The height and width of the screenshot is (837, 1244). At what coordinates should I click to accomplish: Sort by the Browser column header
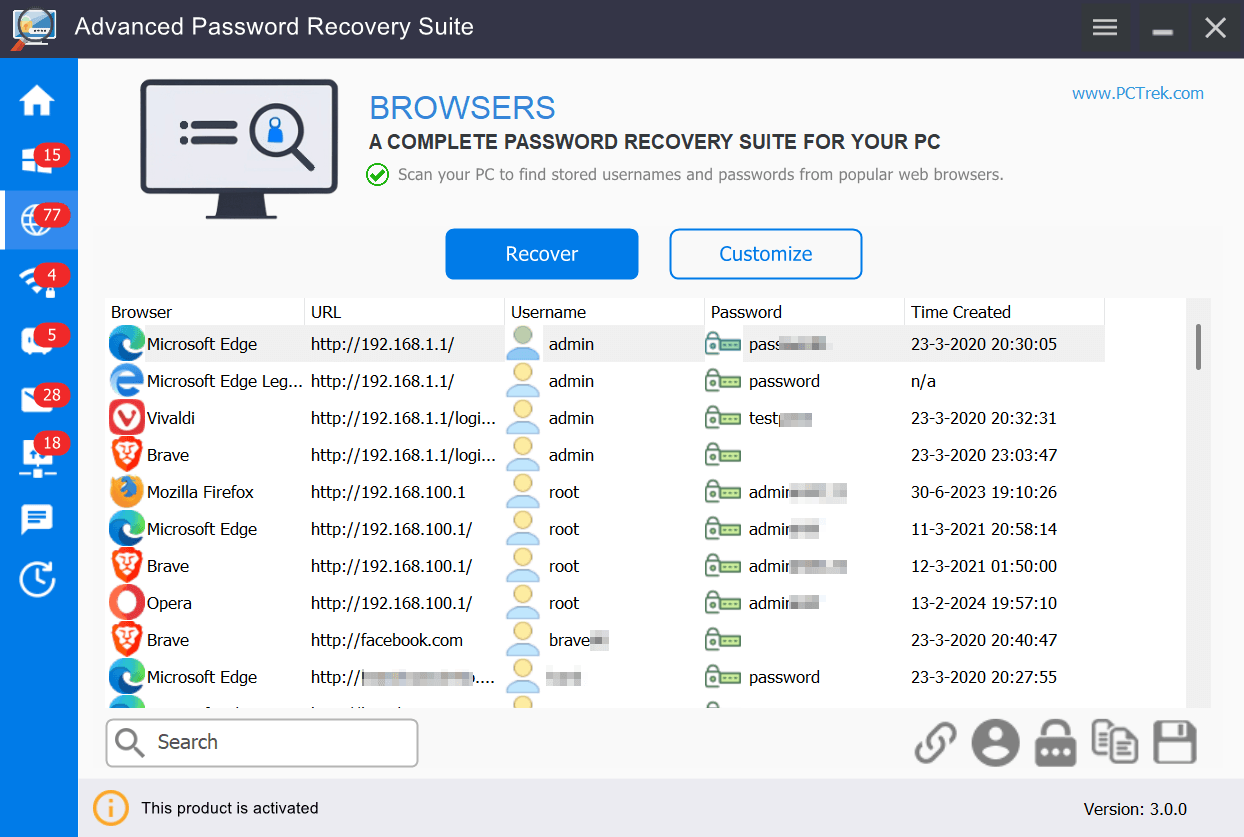(x=142, y=312)
